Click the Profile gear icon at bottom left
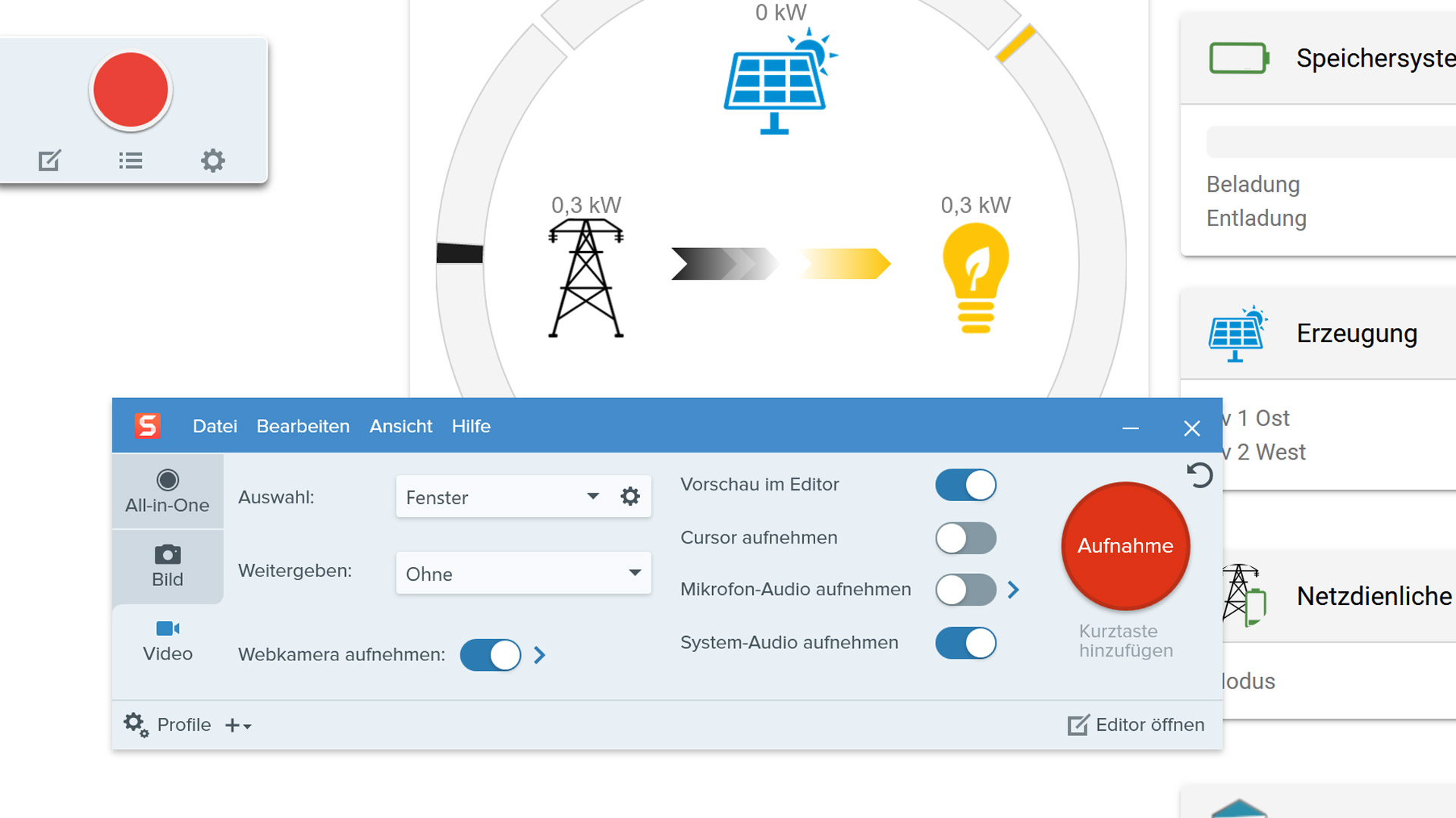 pyautogui.click(x=136, y=725)
